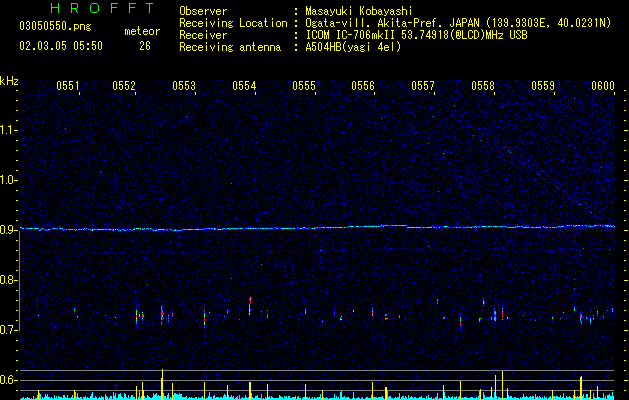Click the green HROFFT title text

pos(103,8)
